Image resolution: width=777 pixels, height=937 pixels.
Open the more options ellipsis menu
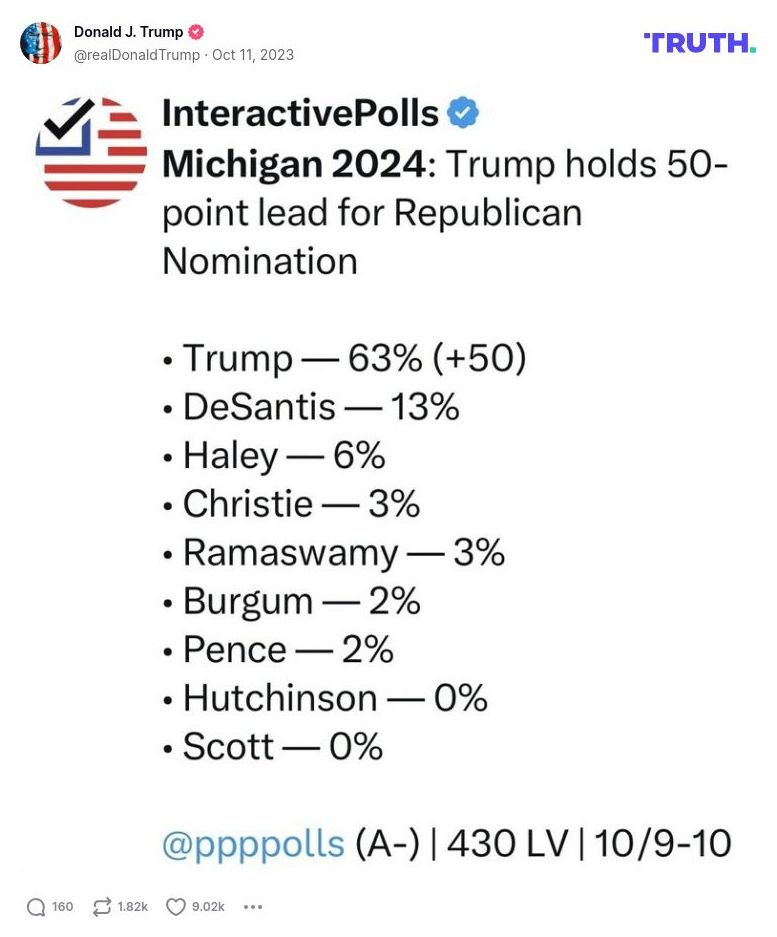point(253,906)
